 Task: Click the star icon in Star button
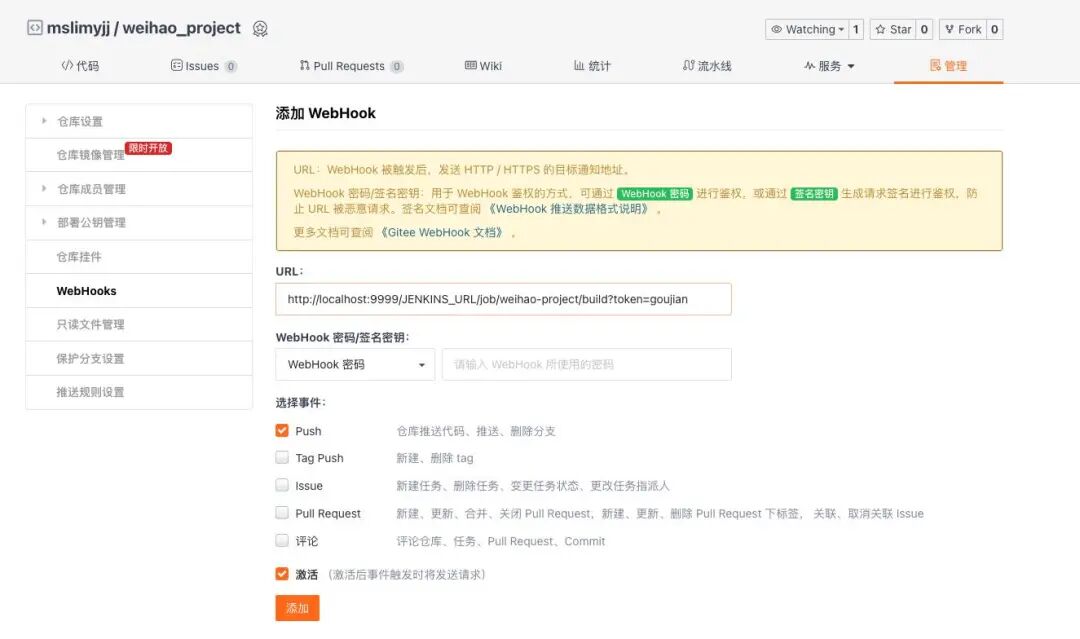tap(880, 30)
